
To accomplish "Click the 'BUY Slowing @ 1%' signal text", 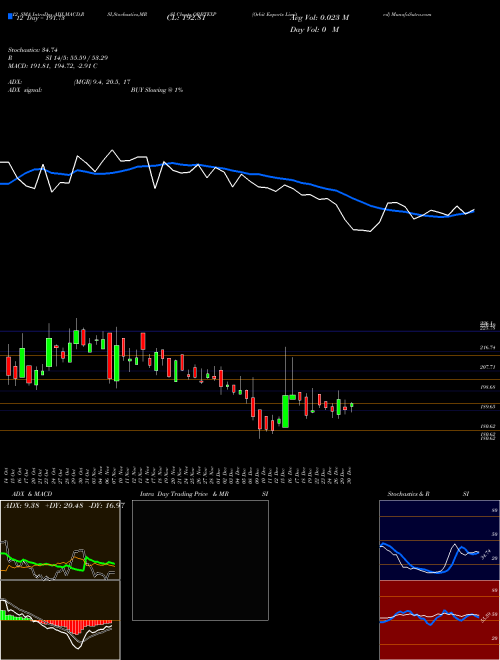I will tap(157, 90).
